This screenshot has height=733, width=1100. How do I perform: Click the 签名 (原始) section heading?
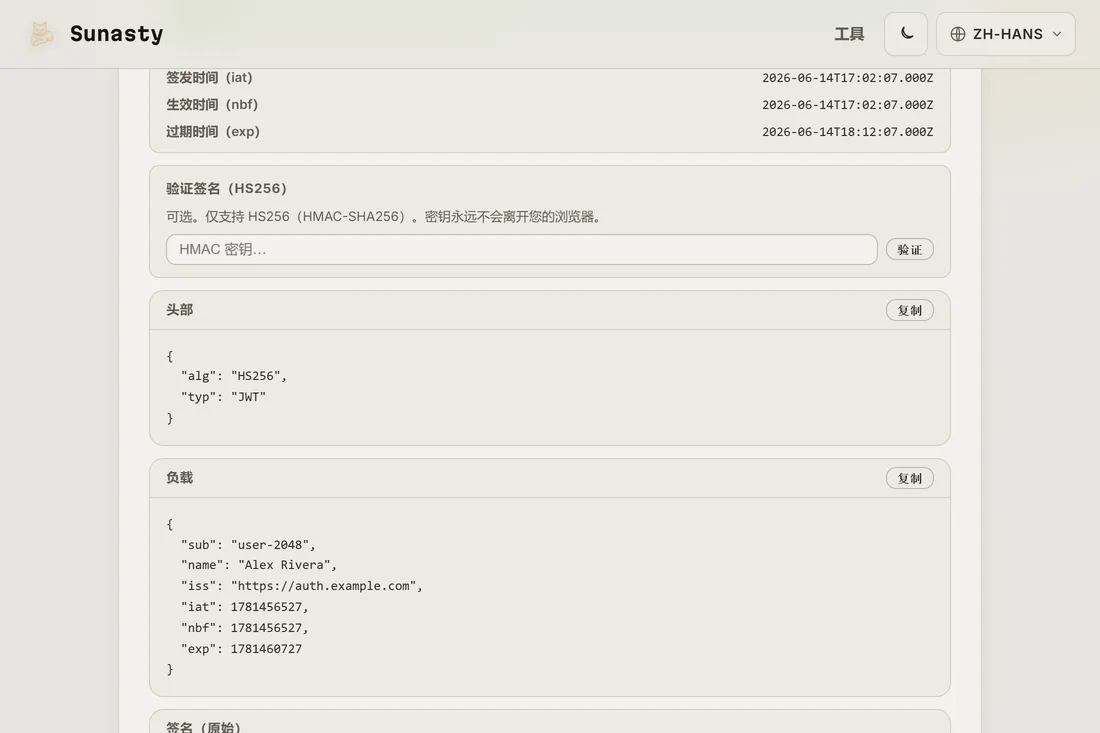pos(203,727)
